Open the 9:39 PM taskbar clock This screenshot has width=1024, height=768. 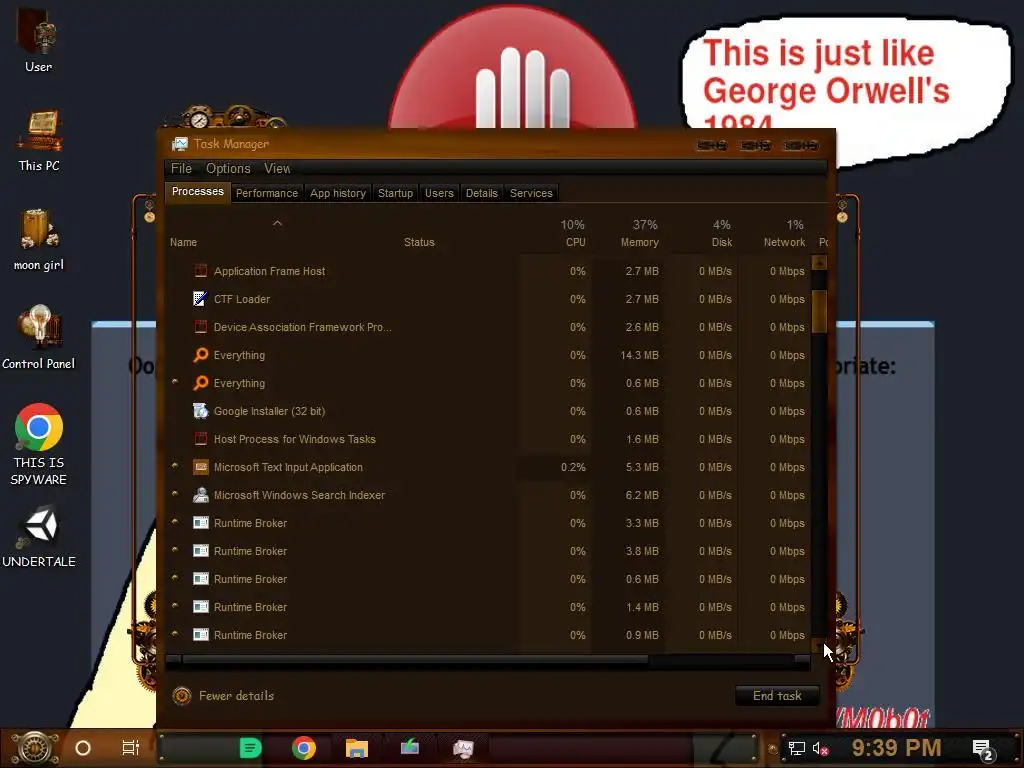896,748
